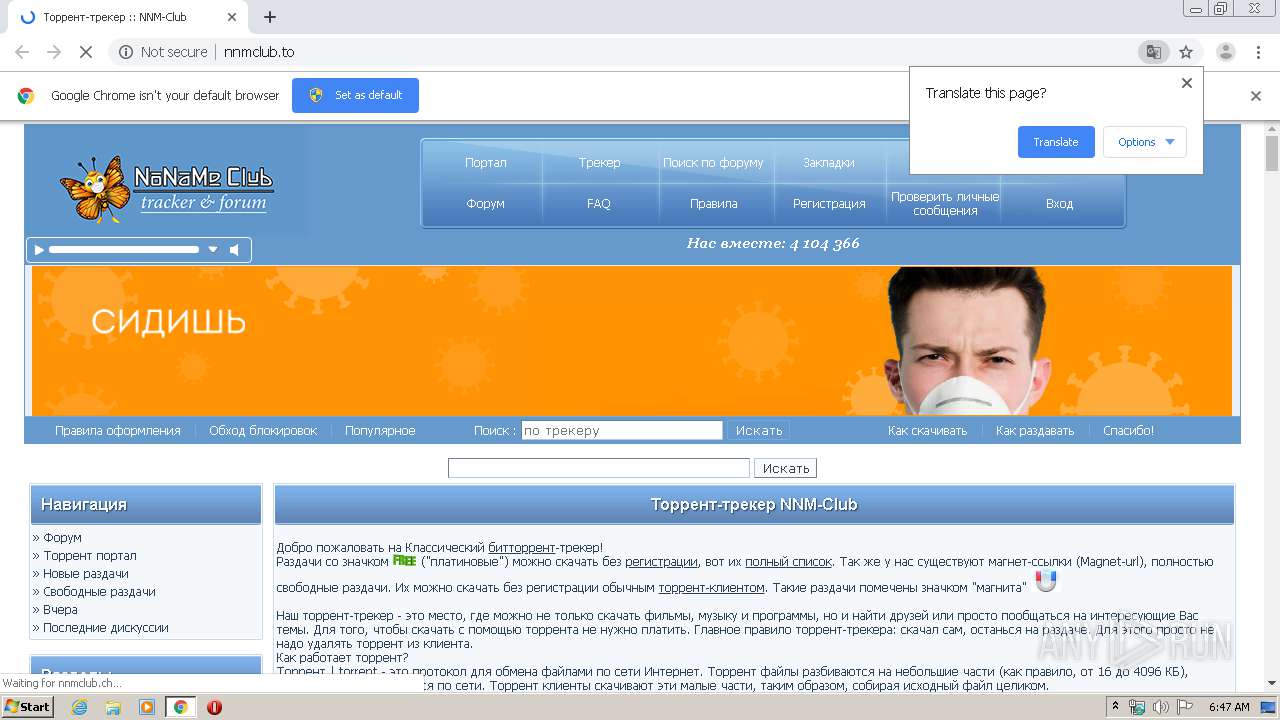Follow the битторрент link
Screen dimensions: 1280x720
click(x=522, y=548)
